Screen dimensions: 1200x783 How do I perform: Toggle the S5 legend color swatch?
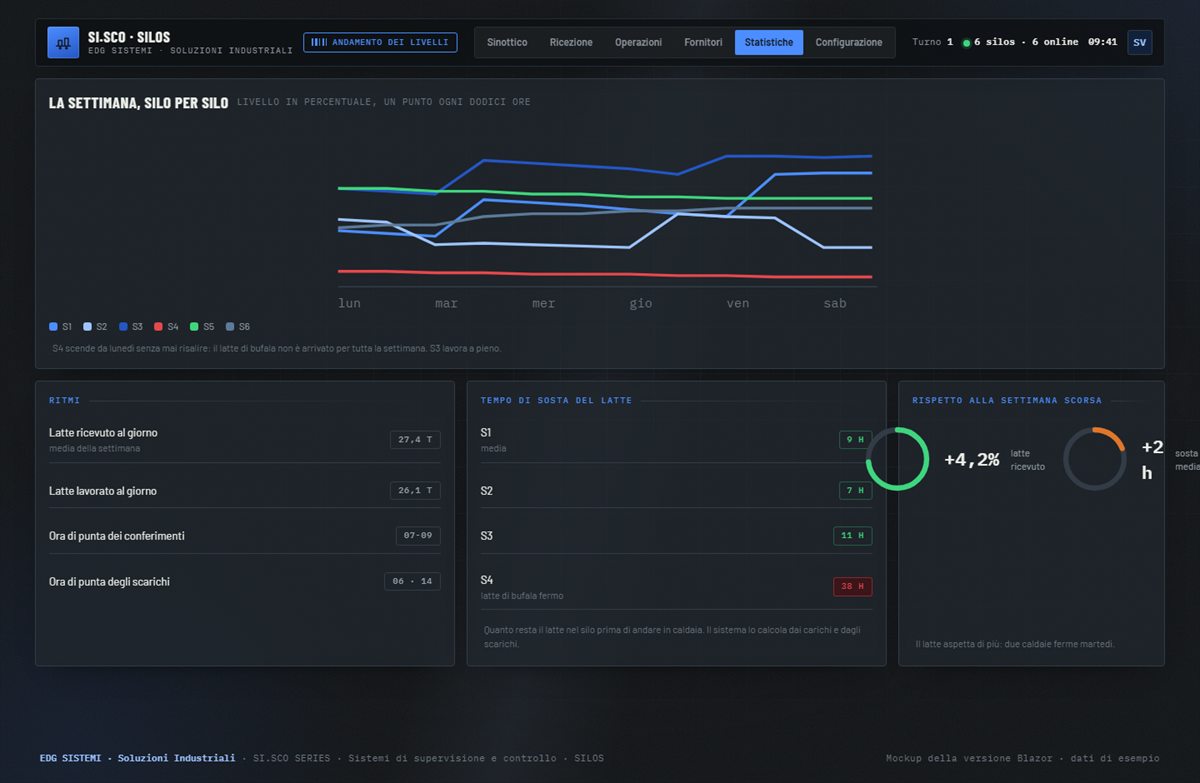coord(194,327)
